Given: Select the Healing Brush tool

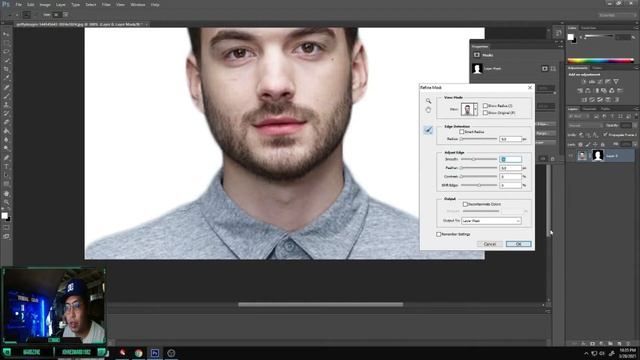Looking at the screenshot, I should (x=6, y=87).
